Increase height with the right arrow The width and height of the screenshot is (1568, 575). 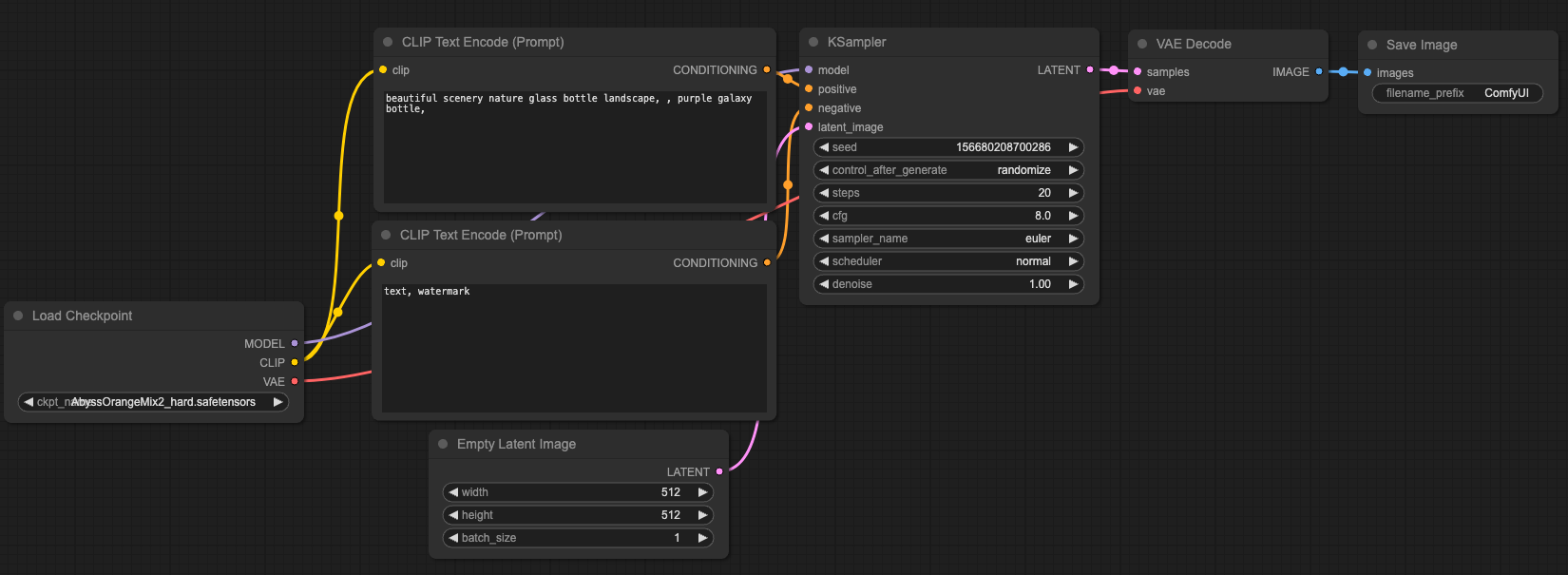pos(702,515)
